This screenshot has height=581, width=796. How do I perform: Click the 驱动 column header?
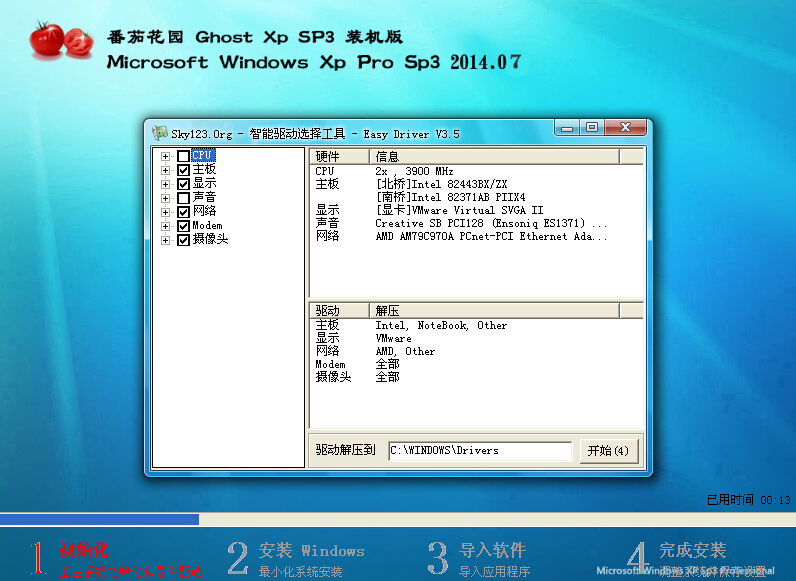pyautogui.click(x=339, y=310)
